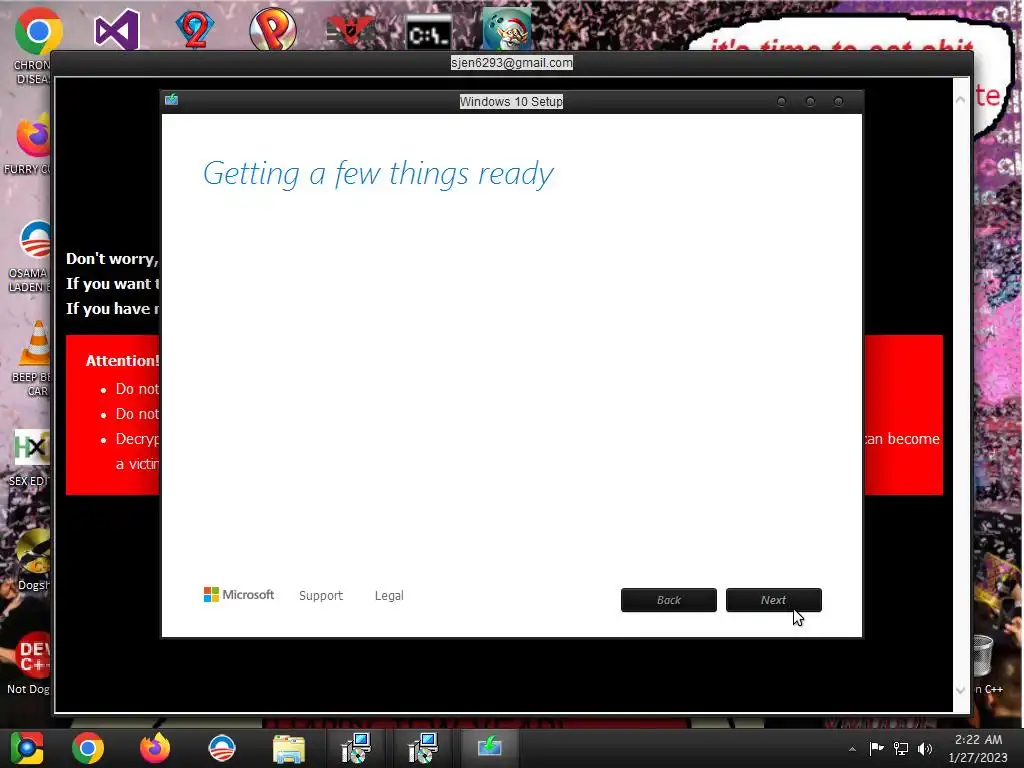Open the Firefox desktop shortcut labeled FURRY
The height and width of the screenshot is (768, 1024).
pos(33,136)
